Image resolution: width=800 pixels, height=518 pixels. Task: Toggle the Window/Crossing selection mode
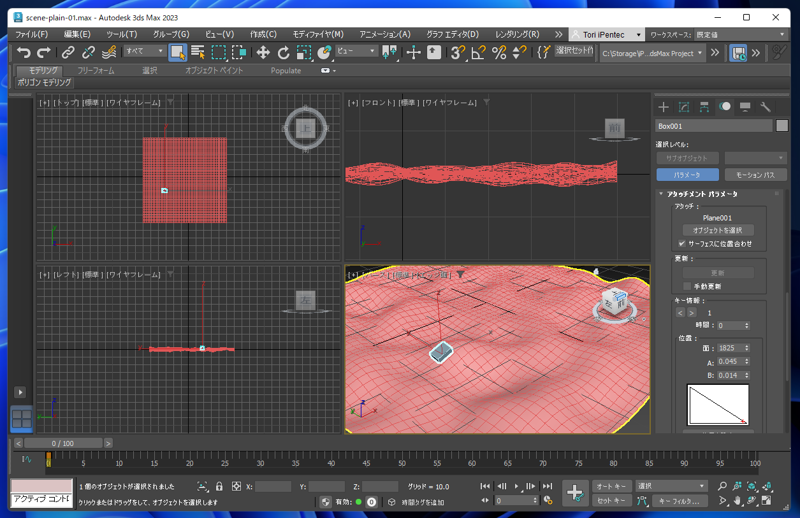(239, 52)
